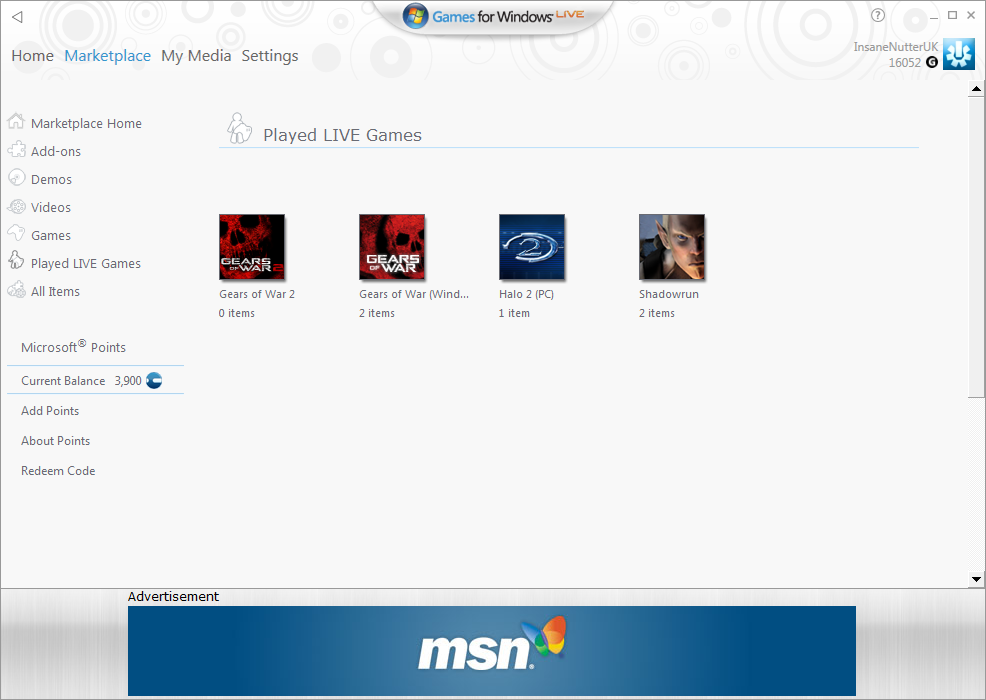Go to the Settings tab

pyautogui.click(x=270, y=56)
